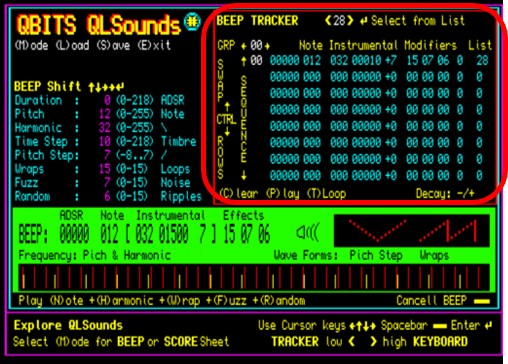The height and width of the screenshot is (364, 508).
Task: Click the (C)lear tracker button
Action: 239,194
